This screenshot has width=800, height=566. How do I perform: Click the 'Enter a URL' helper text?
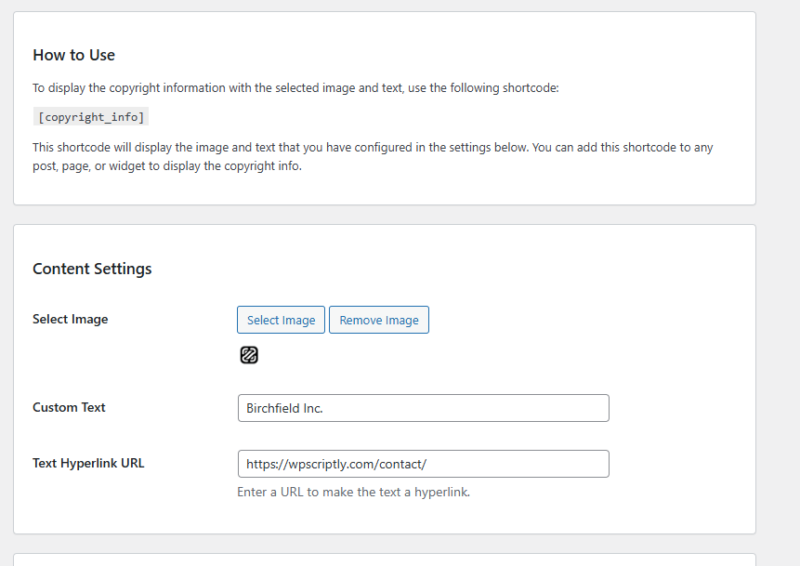(354, 492)
